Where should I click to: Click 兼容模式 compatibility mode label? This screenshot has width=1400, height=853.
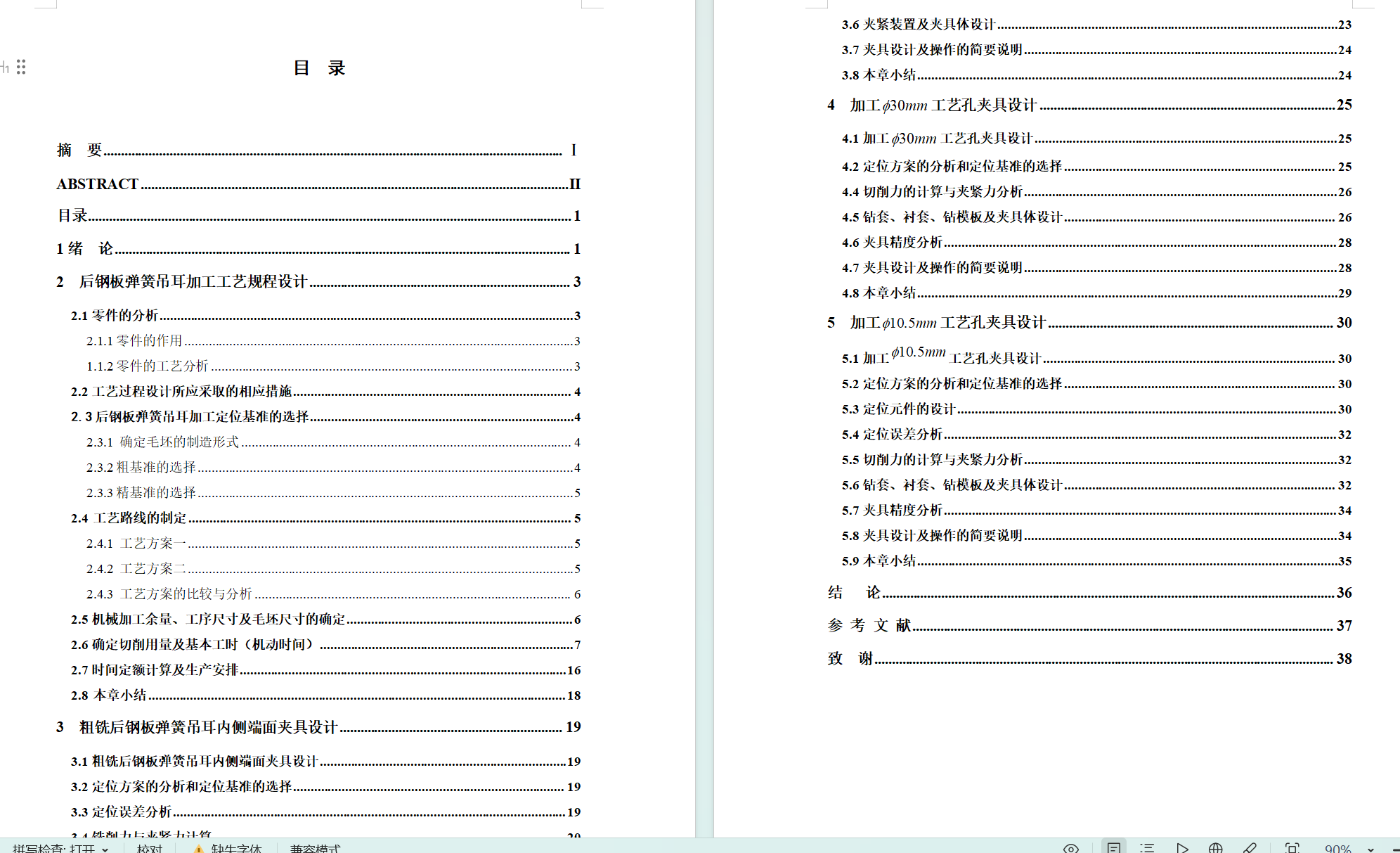315,848
